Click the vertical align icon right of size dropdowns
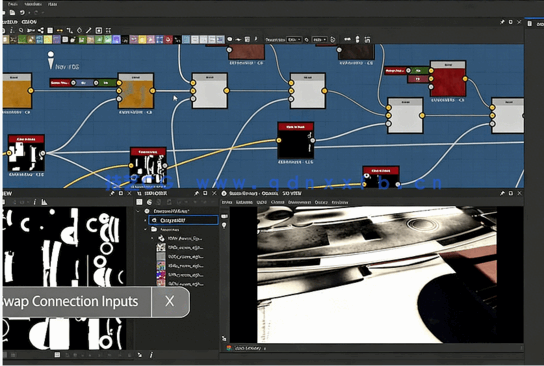The height and width of the screenshot is (366, 544). point(358,40)
